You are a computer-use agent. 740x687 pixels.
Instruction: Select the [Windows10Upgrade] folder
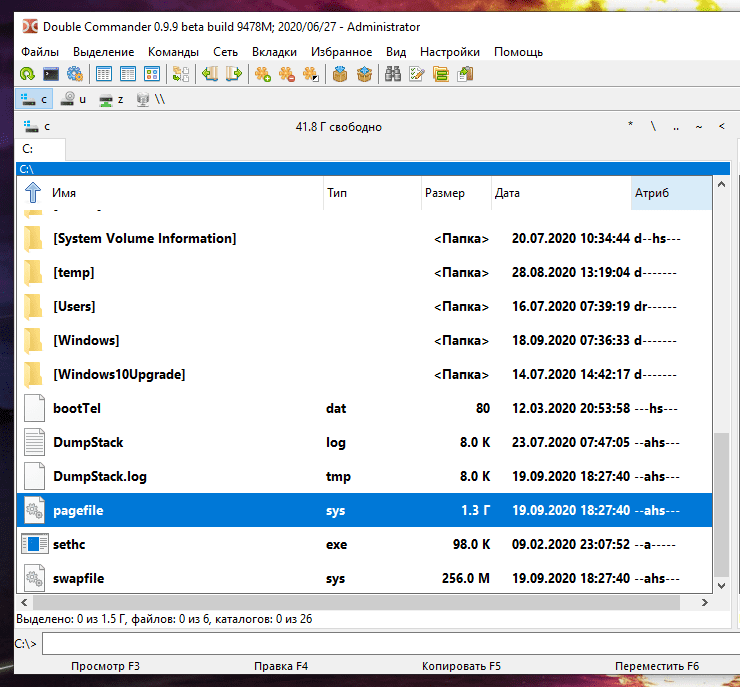[364, 374]
